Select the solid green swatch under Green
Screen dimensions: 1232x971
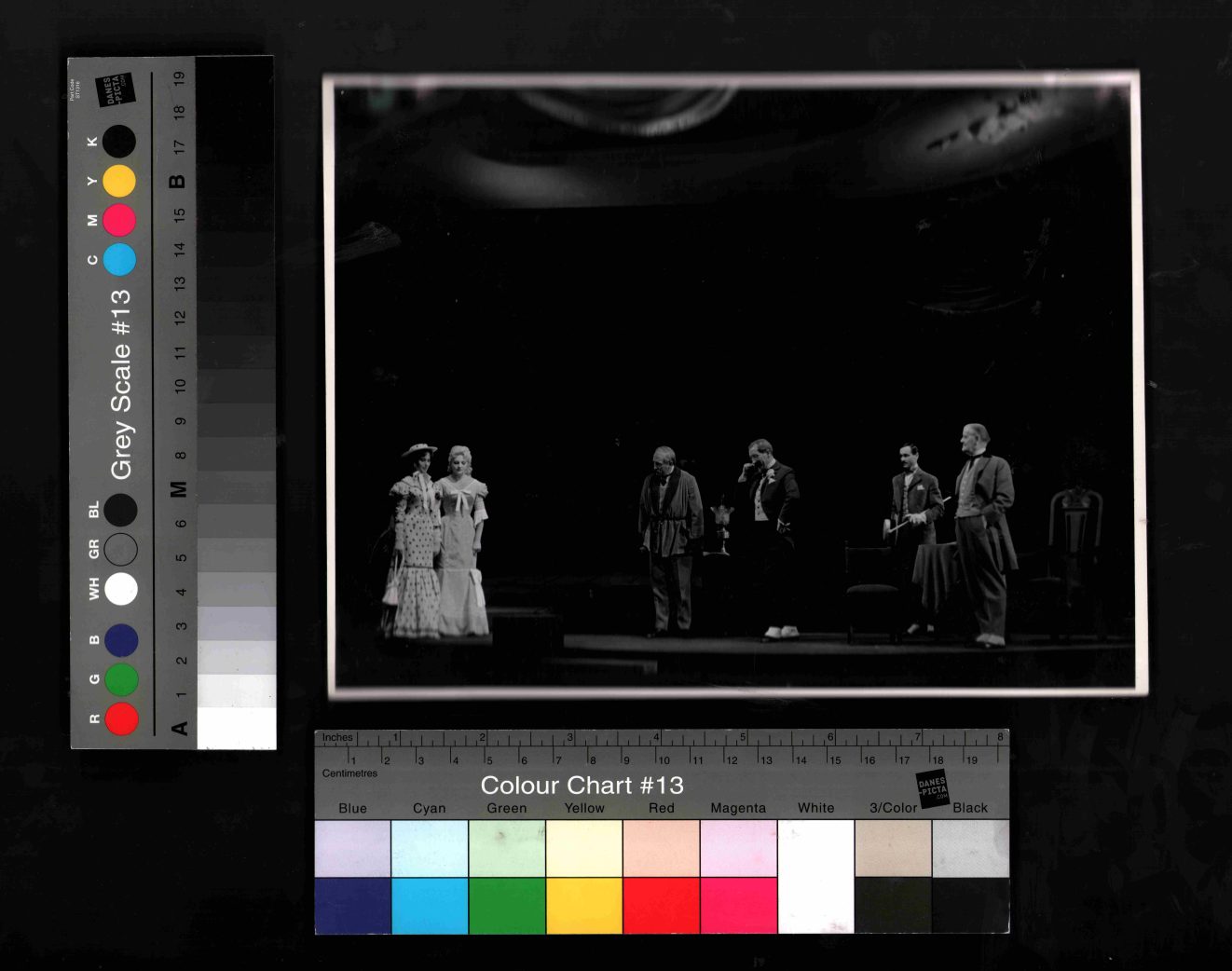click(x=507, y=905)
